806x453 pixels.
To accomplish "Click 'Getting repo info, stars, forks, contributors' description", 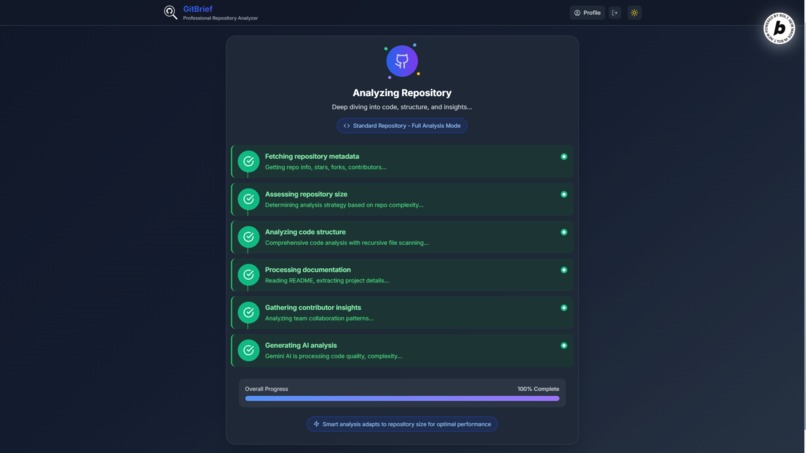I will [325, 167].
